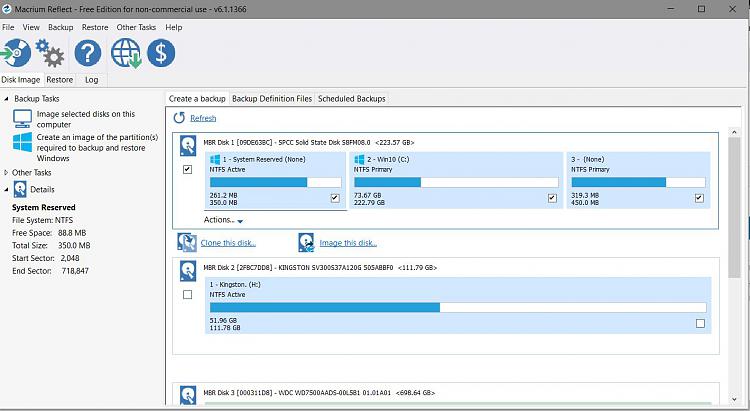
Task: Click the Clone this disk link
Action: click(x=228, y=243)
